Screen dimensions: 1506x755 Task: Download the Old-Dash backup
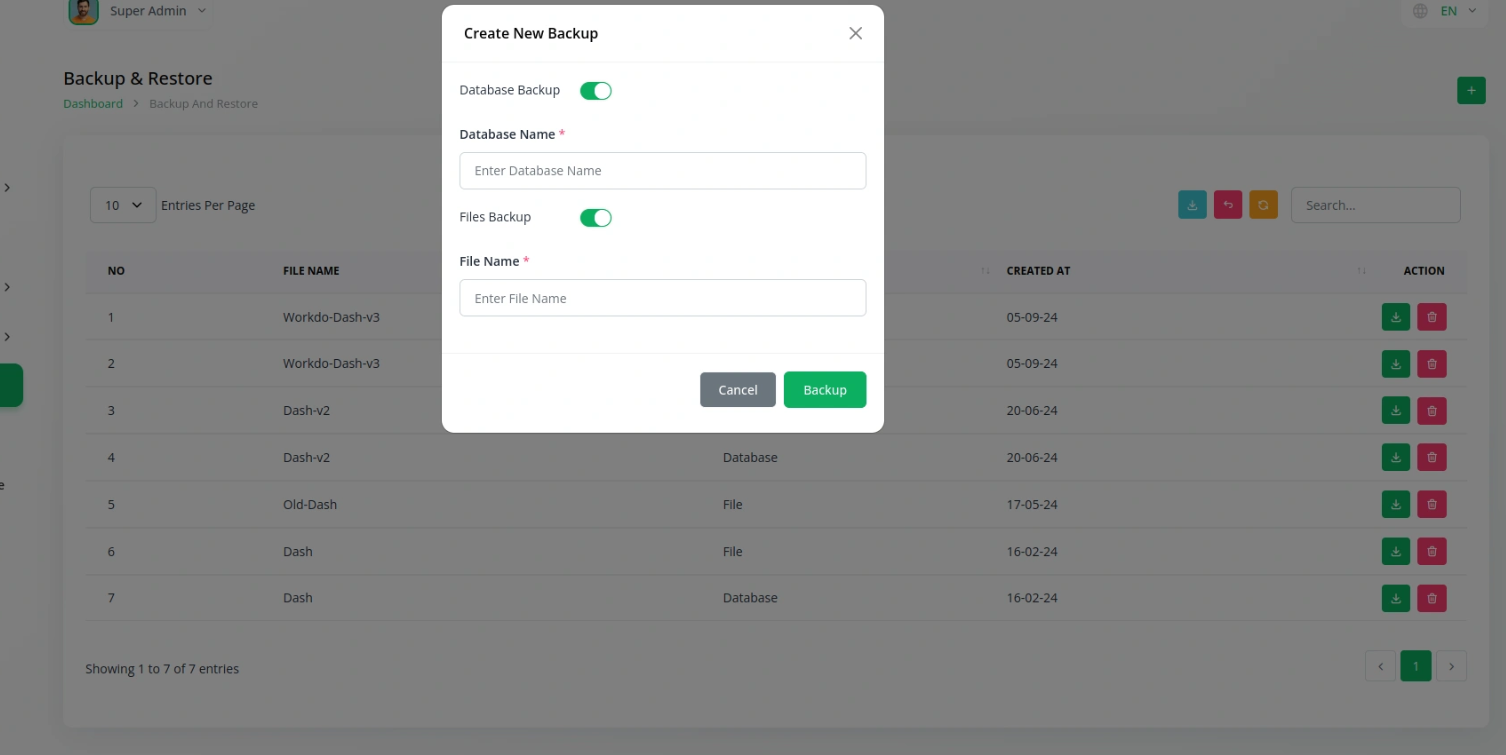[1396, 505]
